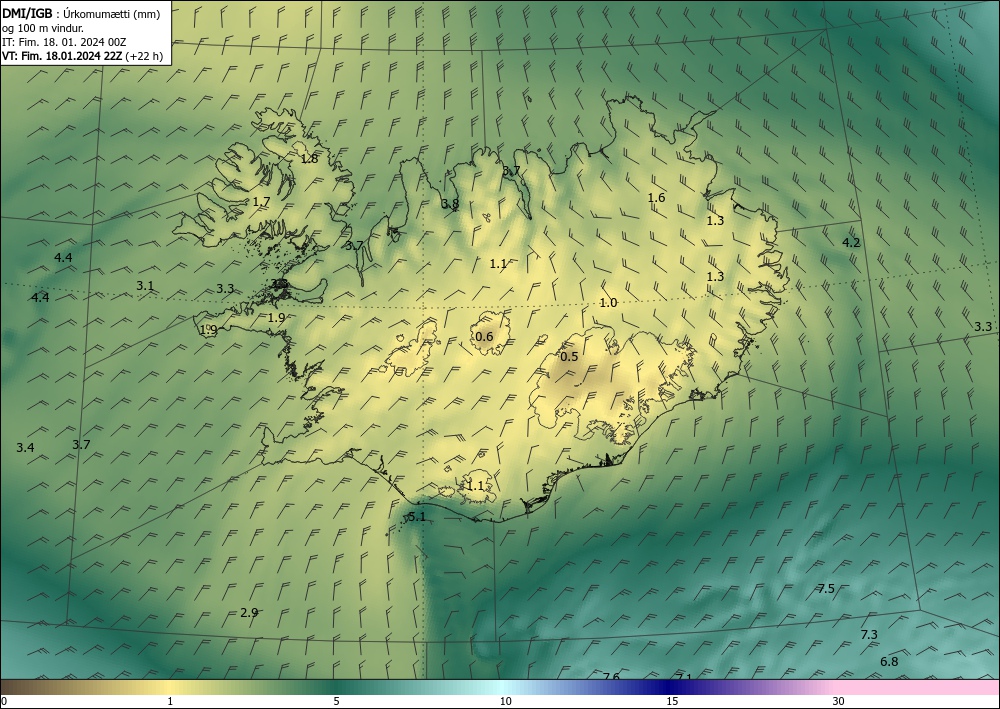Click the 3.8 value on the map
Screen dimensions: 1000x709
pyautogui.click(x=450, y=203)
